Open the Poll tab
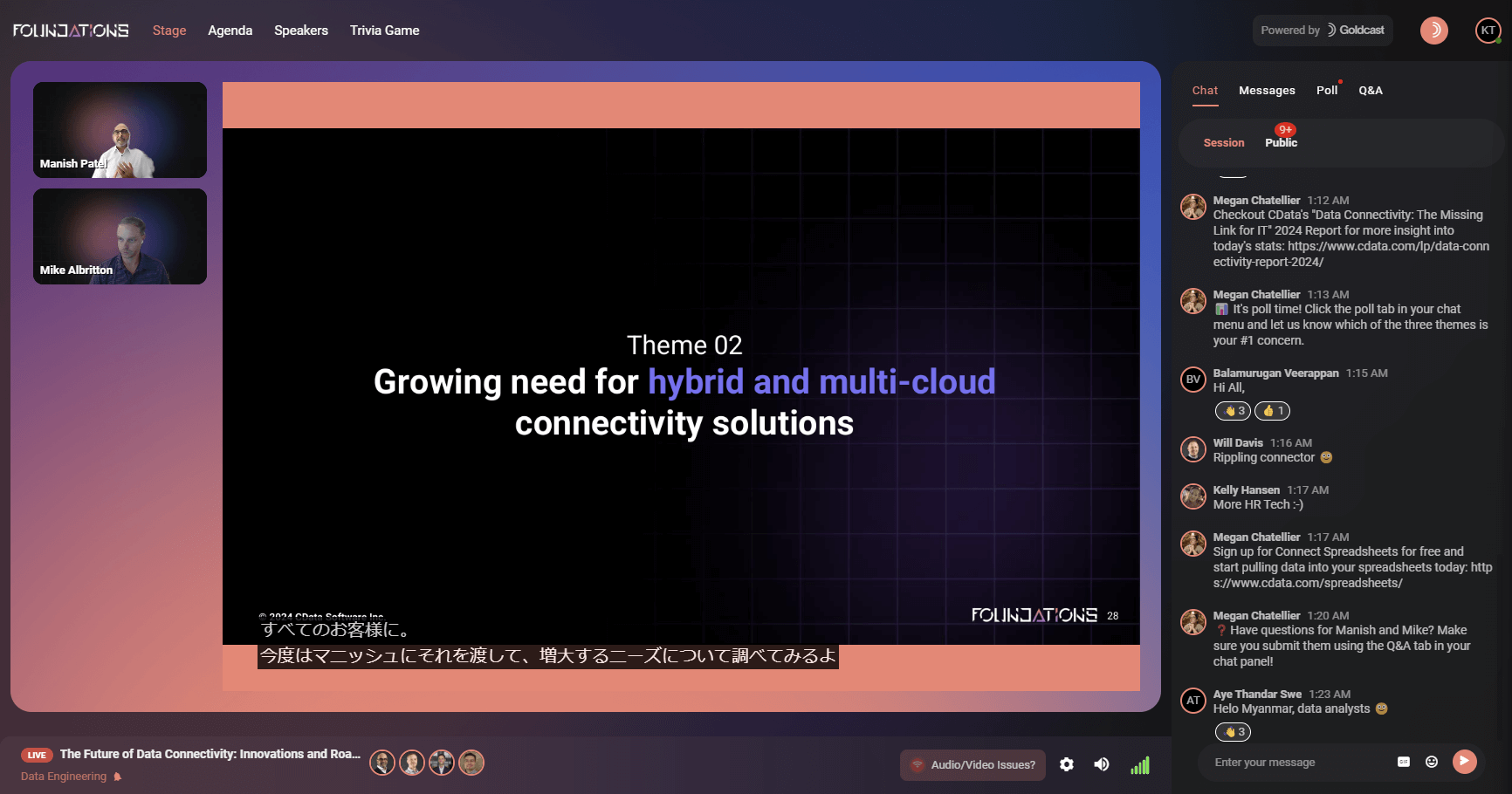 pos(1327,91)
